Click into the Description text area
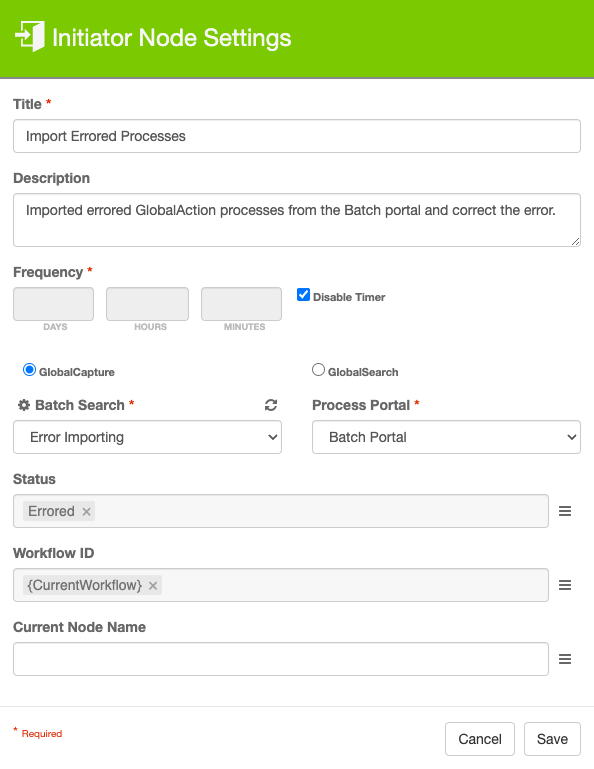 click(x=297, y=220)
